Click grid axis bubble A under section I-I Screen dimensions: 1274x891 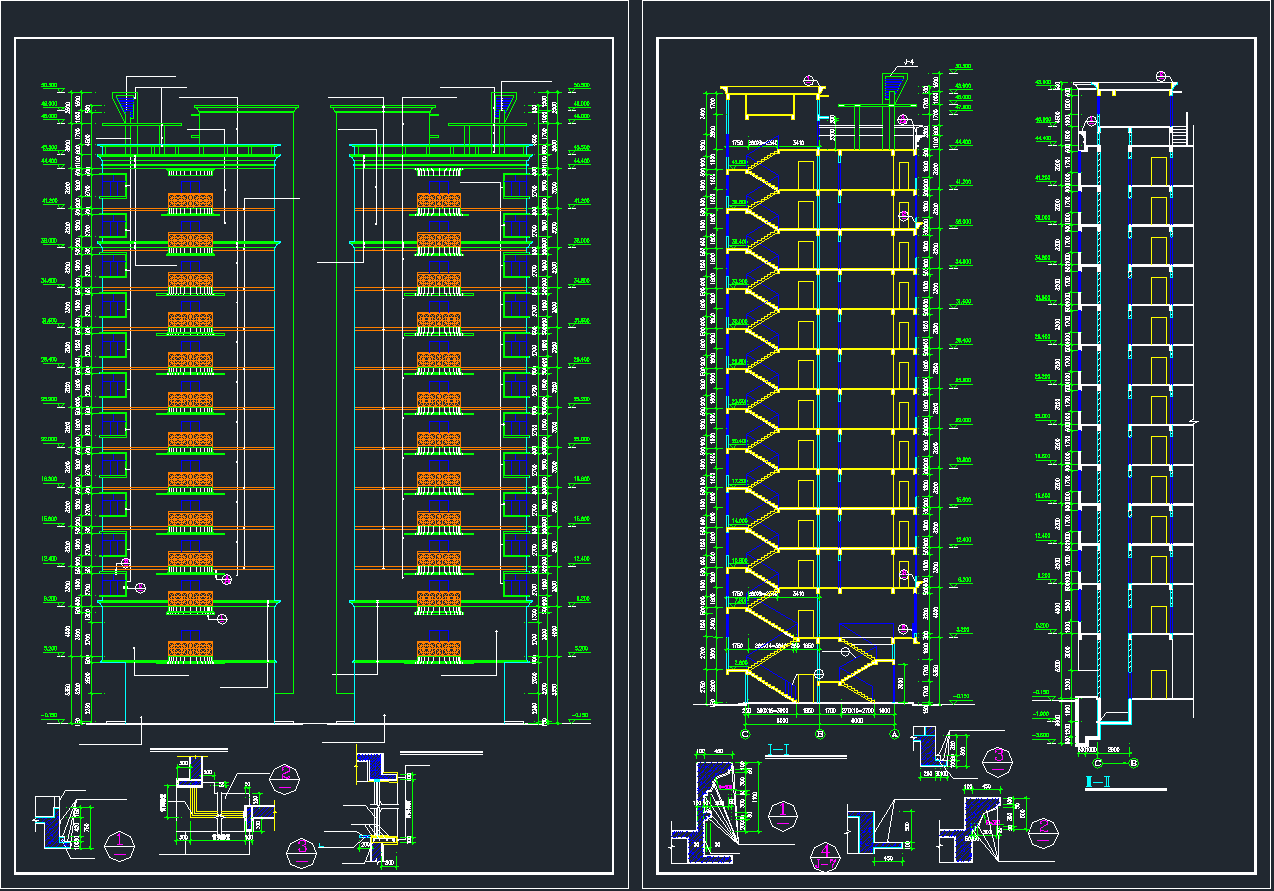coord(894,734)
